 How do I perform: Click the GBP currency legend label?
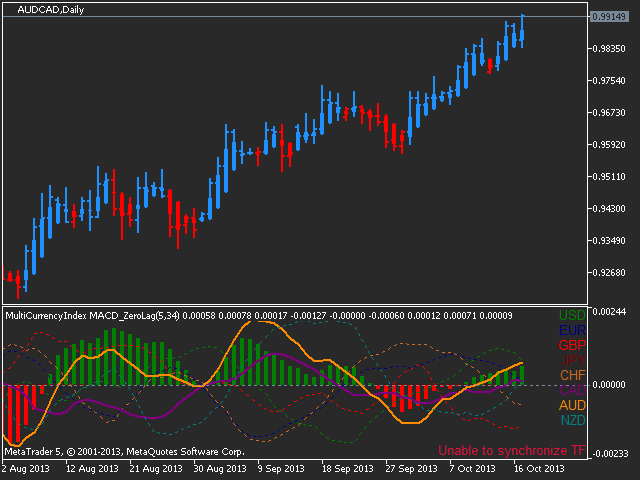[573, 345]
